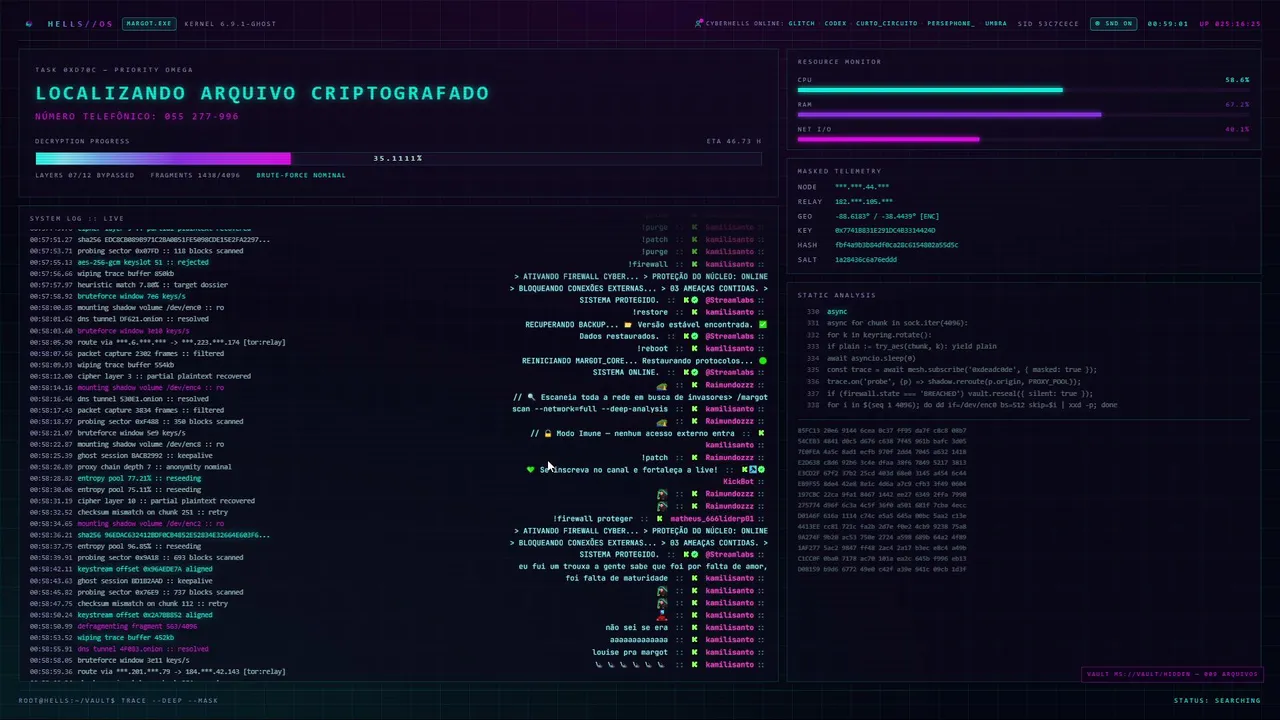Click the verified badge on the 'Dados restaurados.' row

(x=697, y=336)
